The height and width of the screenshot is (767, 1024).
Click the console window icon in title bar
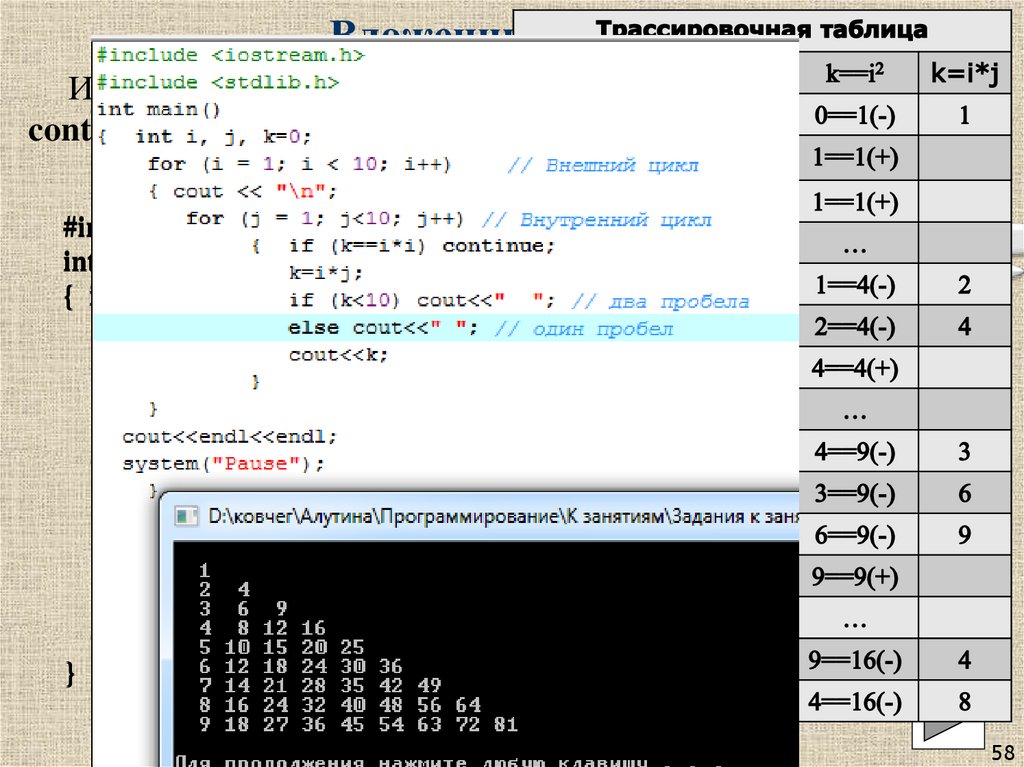pos(186,516)
